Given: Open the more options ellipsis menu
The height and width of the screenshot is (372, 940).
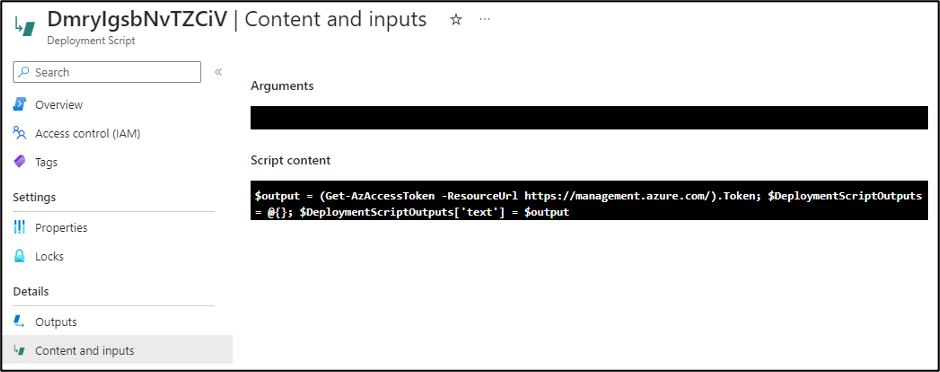Looking at the screenshot, I should coord(485,20).
